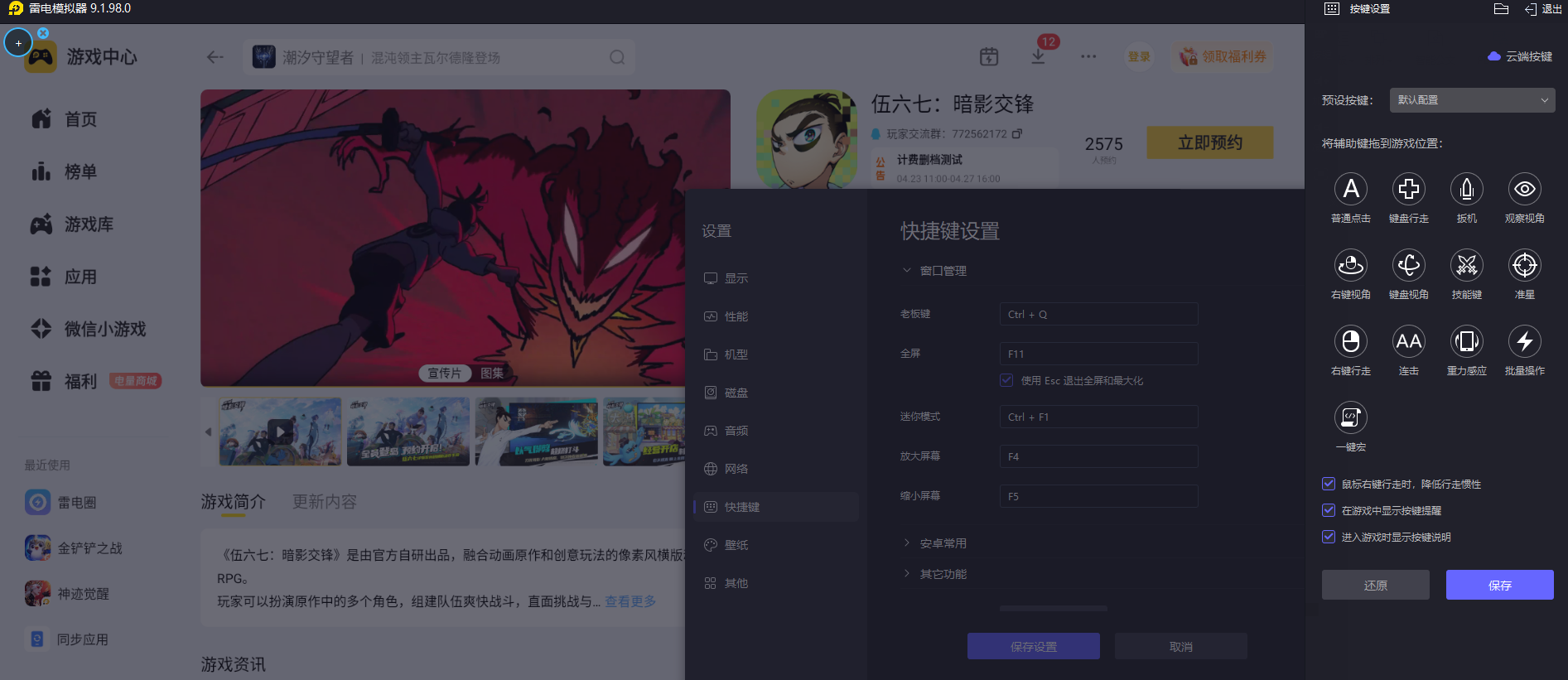Open 磁盘 settings category

(776, 393)
